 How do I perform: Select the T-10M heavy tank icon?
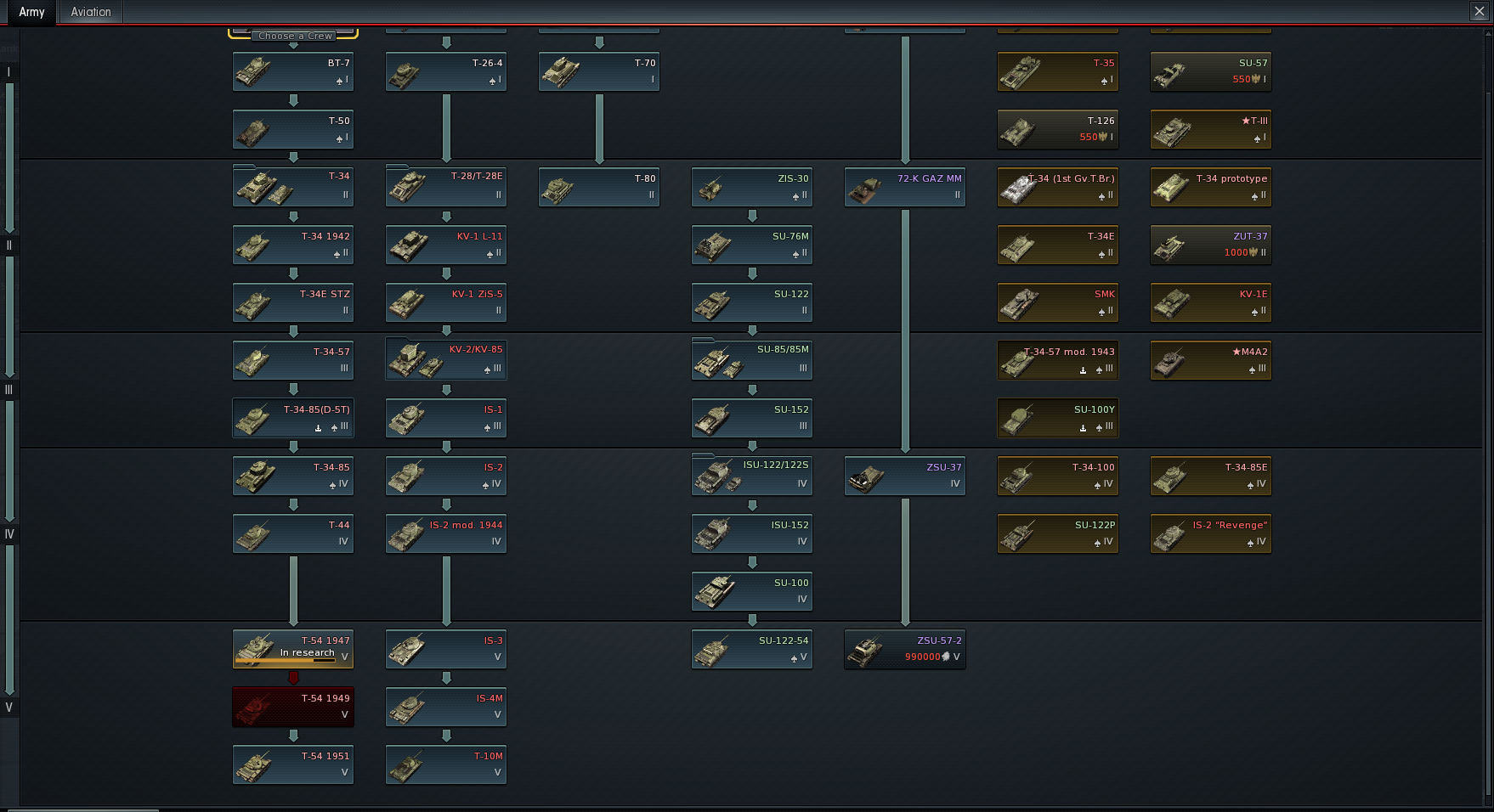coord(406,766)
